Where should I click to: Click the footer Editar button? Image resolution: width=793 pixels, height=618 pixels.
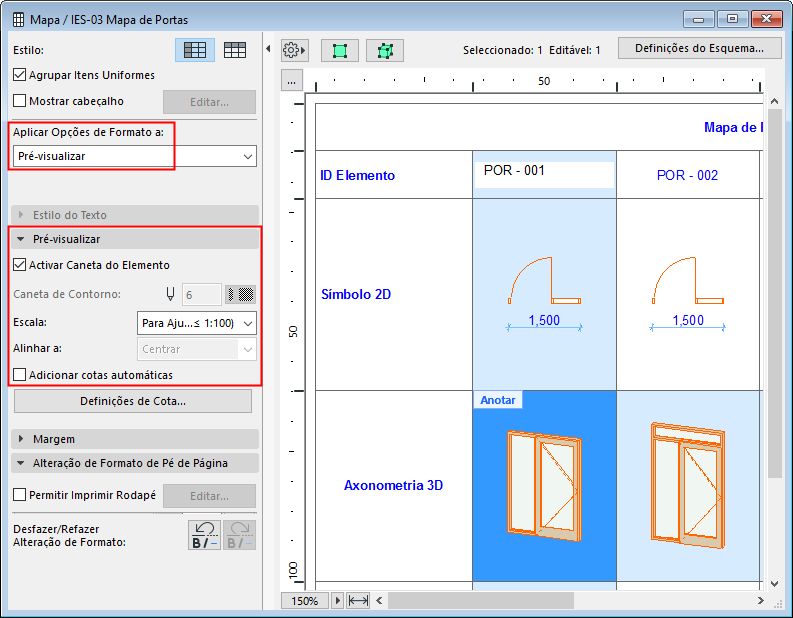209,496
